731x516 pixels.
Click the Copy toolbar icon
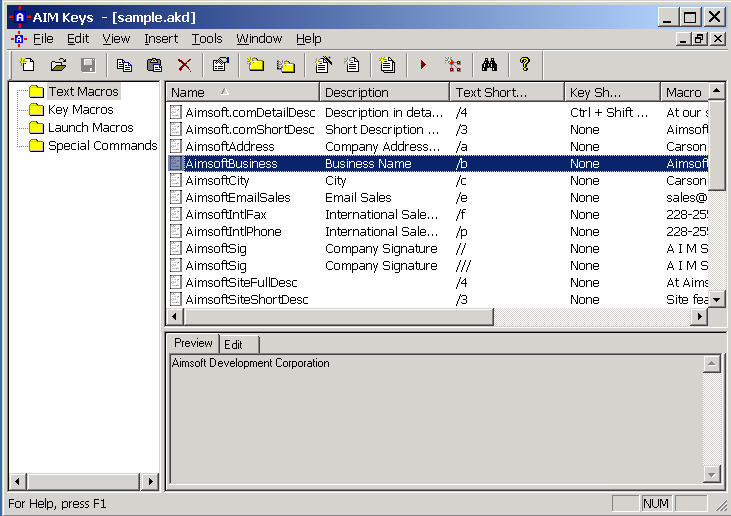(x=124, y=65)
